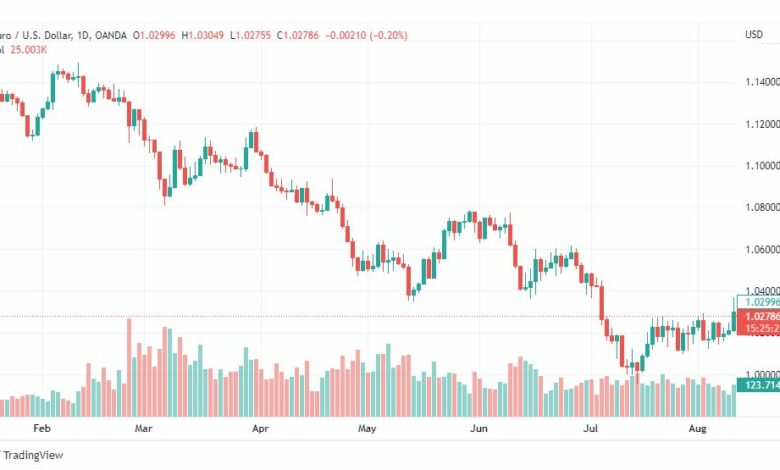This screenshot has width=780, height=470.
Task: Click the 1.08000 price axis label
Action: [x=762, y=207]
